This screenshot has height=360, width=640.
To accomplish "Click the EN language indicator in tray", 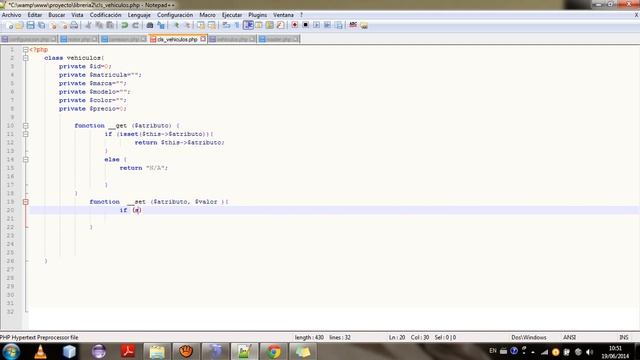I will pos(493,351).
